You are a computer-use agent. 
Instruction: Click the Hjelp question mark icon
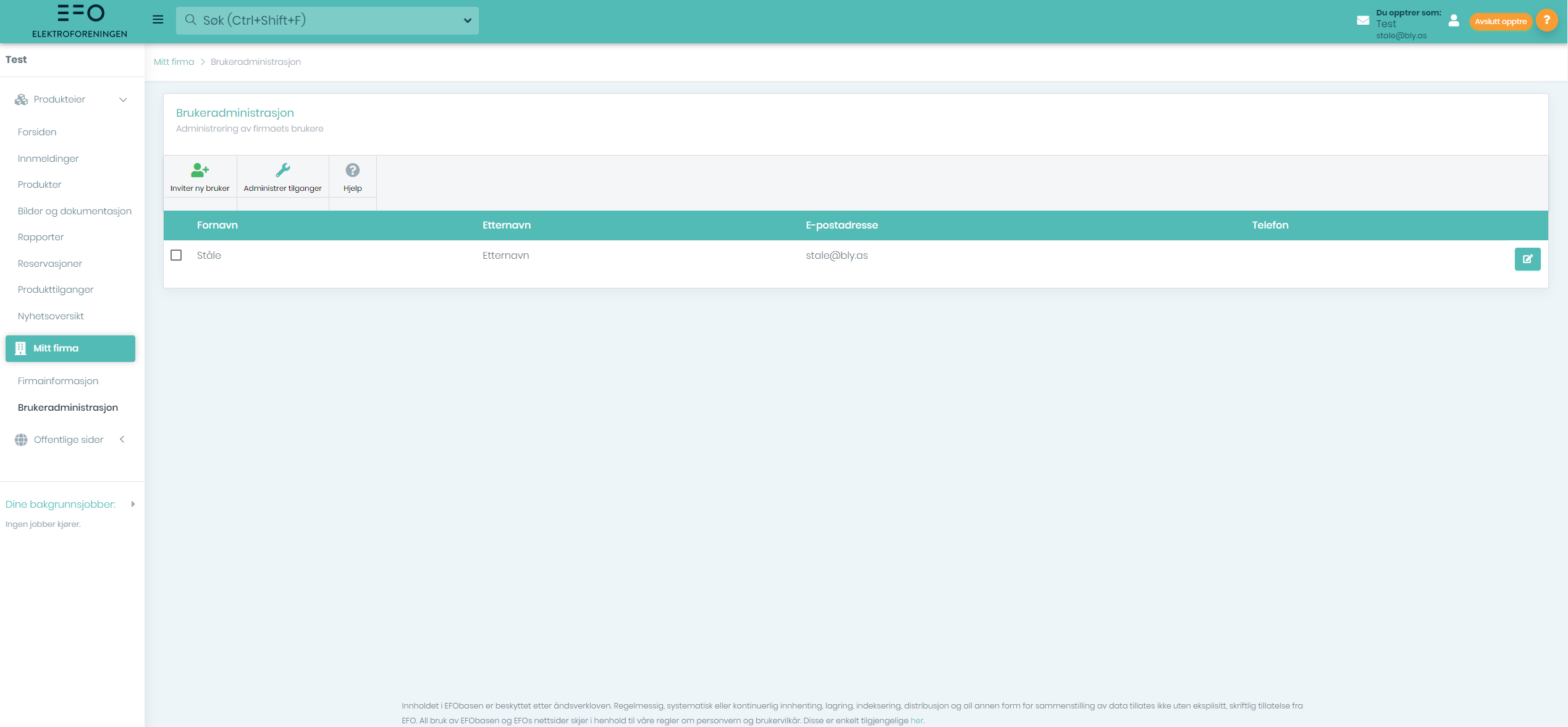[352, 170]
